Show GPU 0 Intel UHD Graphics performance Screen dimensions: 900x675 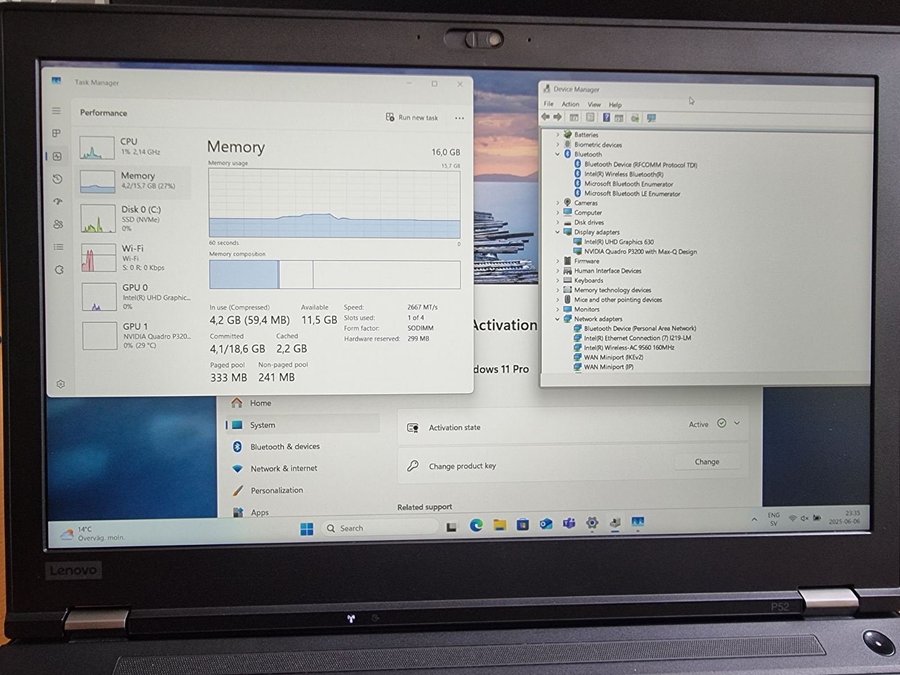(136, 296)
